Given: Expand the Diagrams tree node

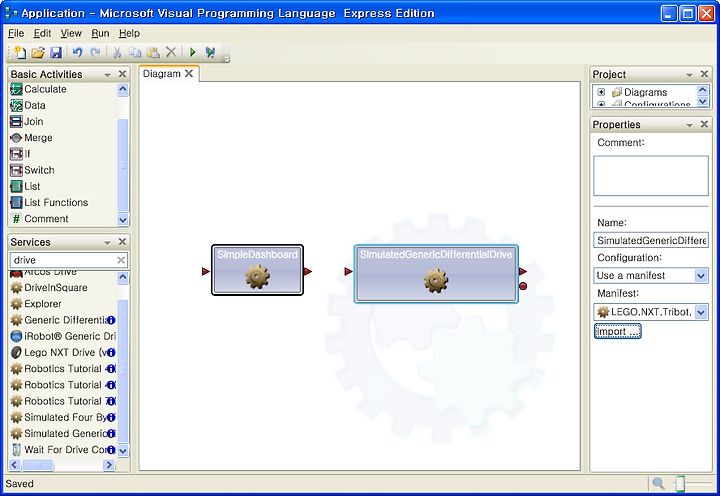Looking at the screenshot, I should 601,92.
